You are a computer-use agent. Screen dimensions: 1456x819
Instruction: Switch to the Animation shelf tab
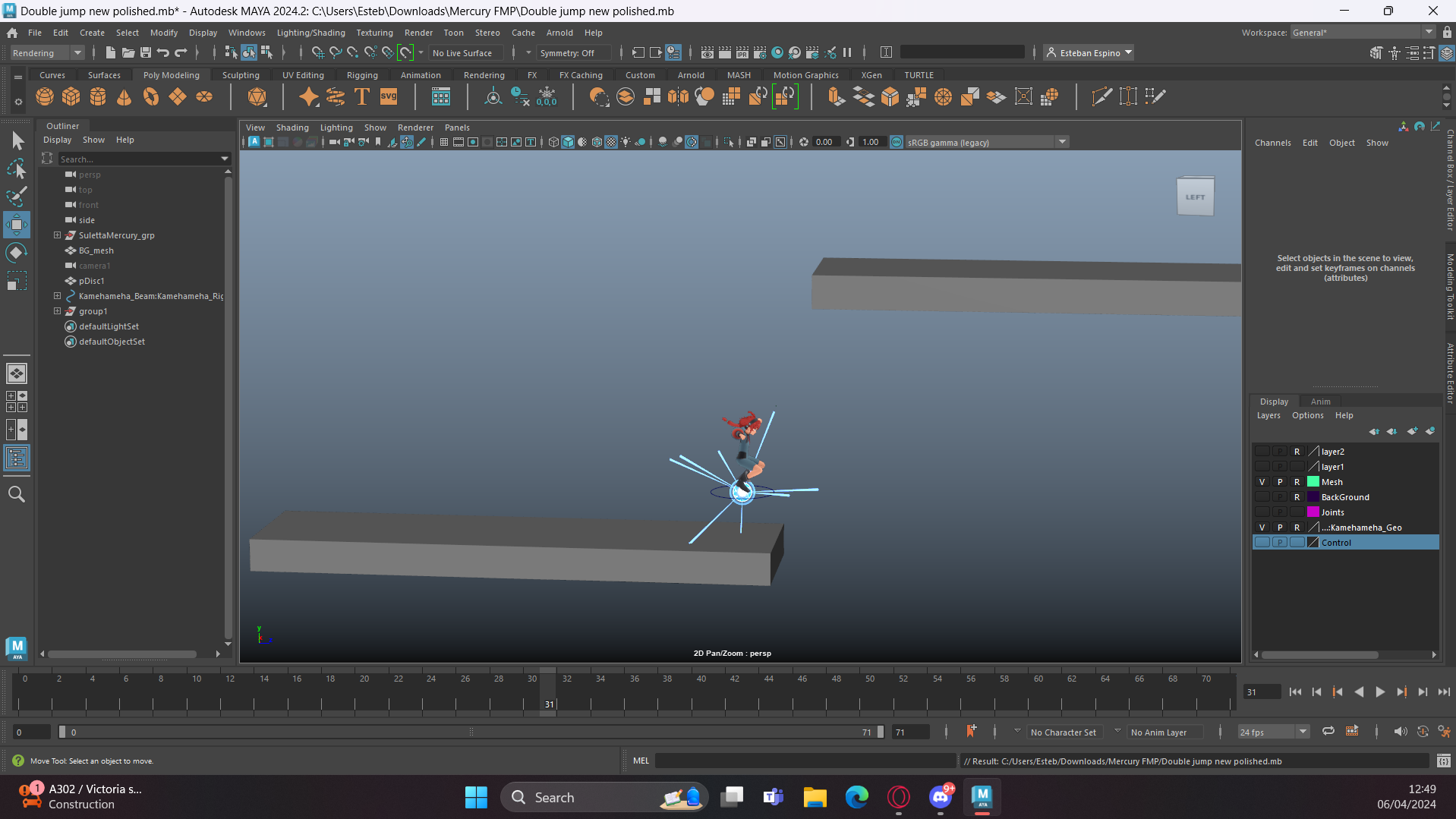coord(421,75)
